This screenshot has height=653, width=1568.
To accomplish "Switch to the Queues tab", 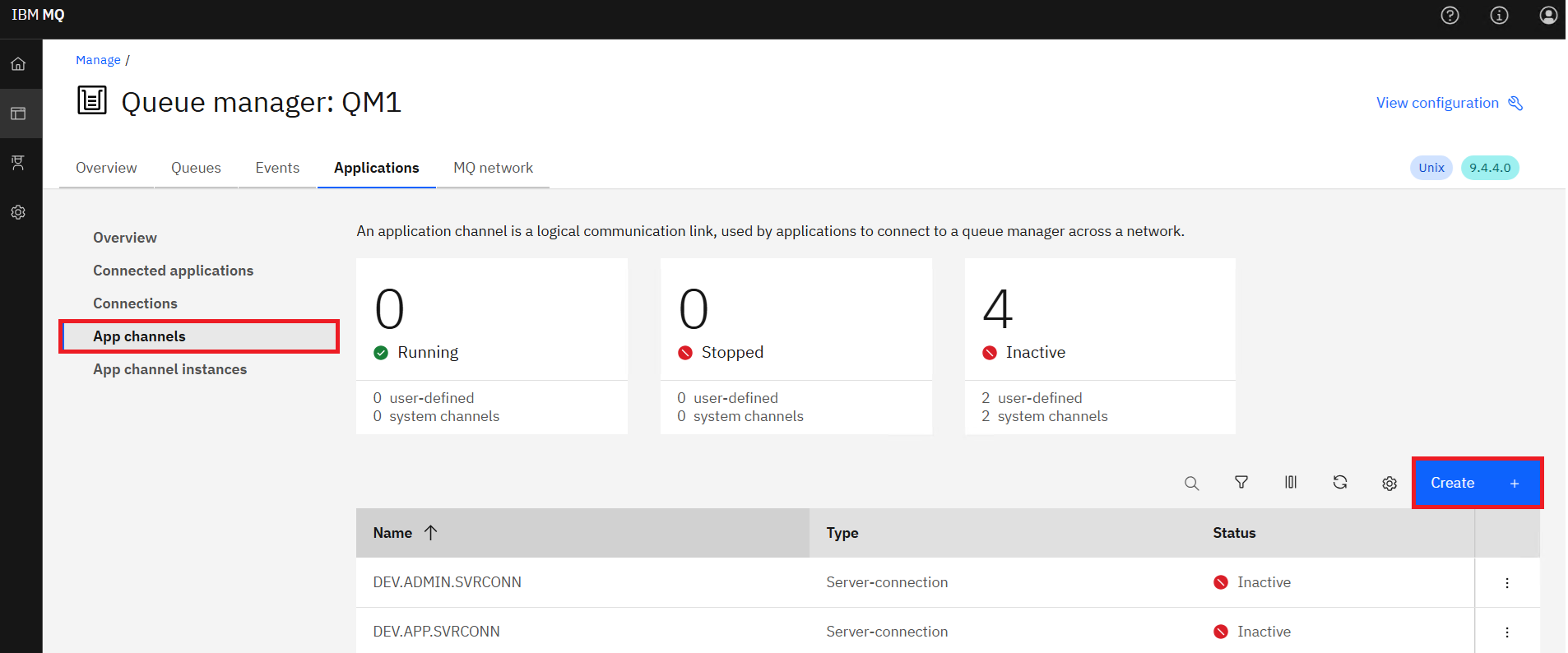I will (196, 168).
